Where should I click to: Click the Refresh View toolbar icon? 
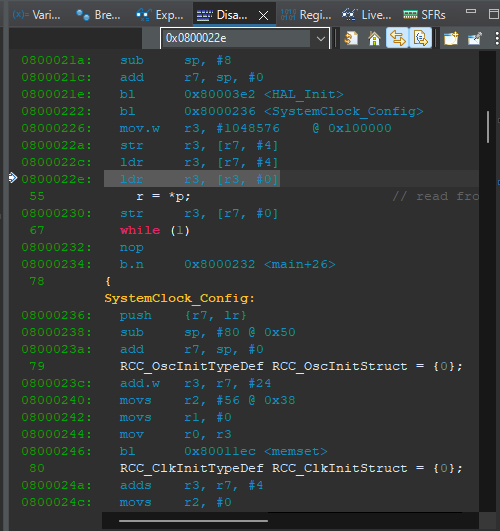tap(351, 38)
